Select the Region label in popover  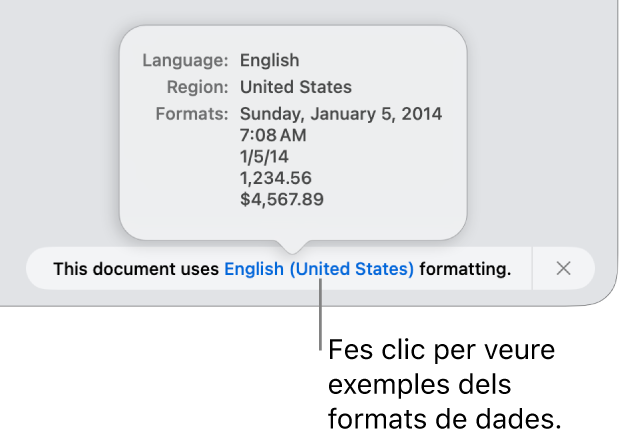coord(196,87)
